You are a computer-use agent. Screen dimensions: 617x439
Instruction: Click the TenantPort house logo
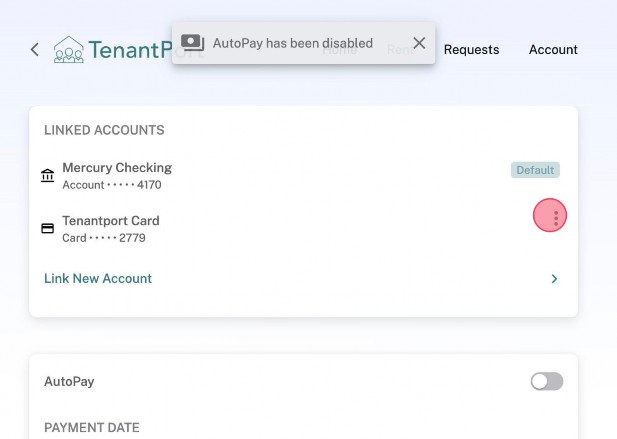point(69,49)
